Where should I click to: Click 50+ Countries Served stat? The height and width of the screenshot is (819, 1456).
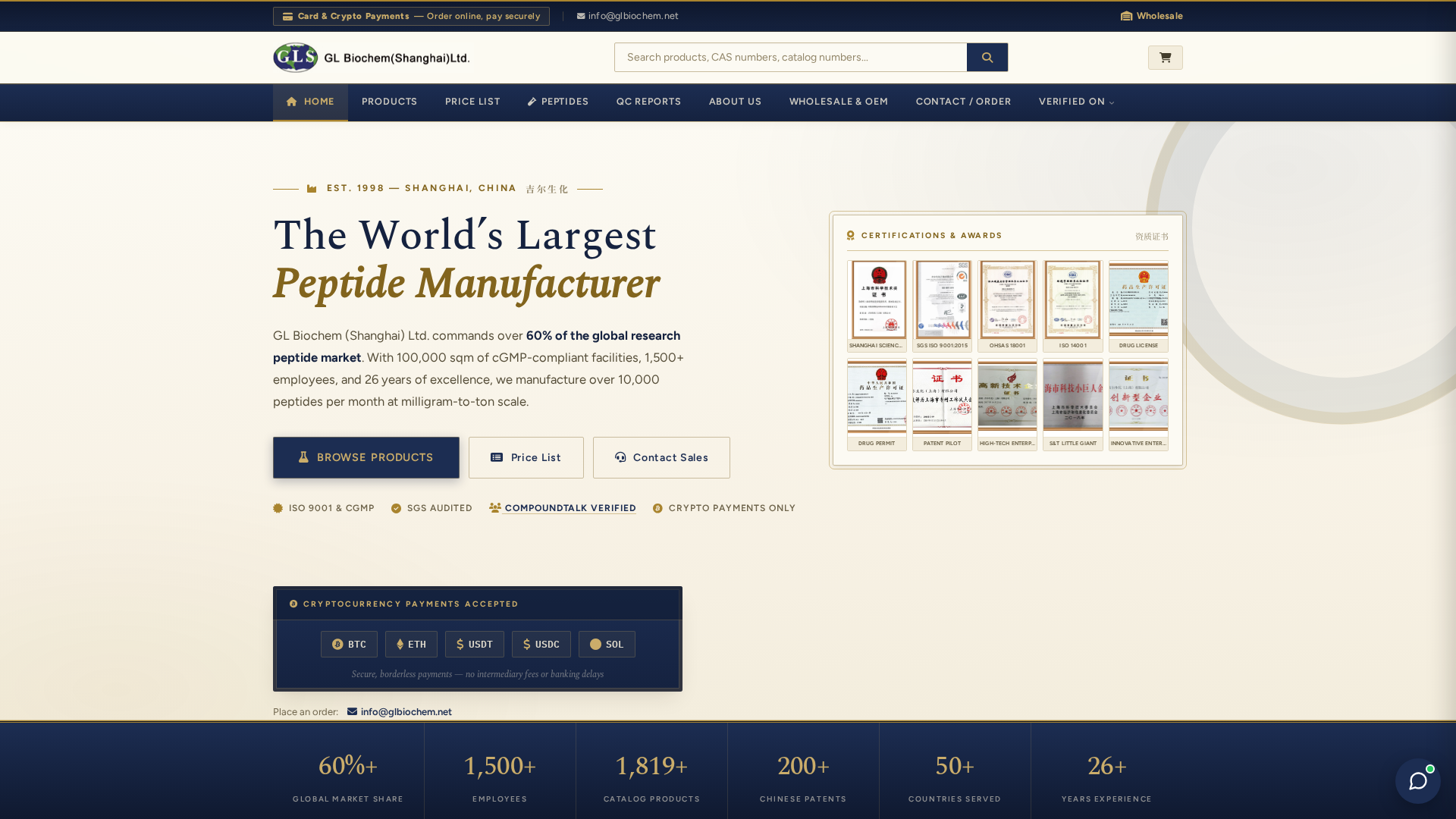(955, 777)
